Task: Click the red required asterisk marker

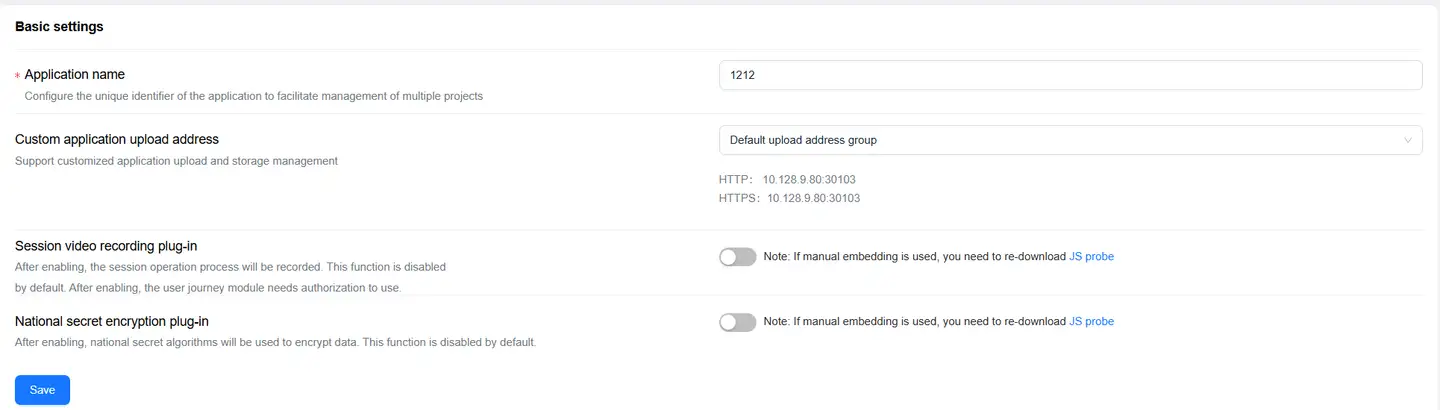Action: pos(17,76)
